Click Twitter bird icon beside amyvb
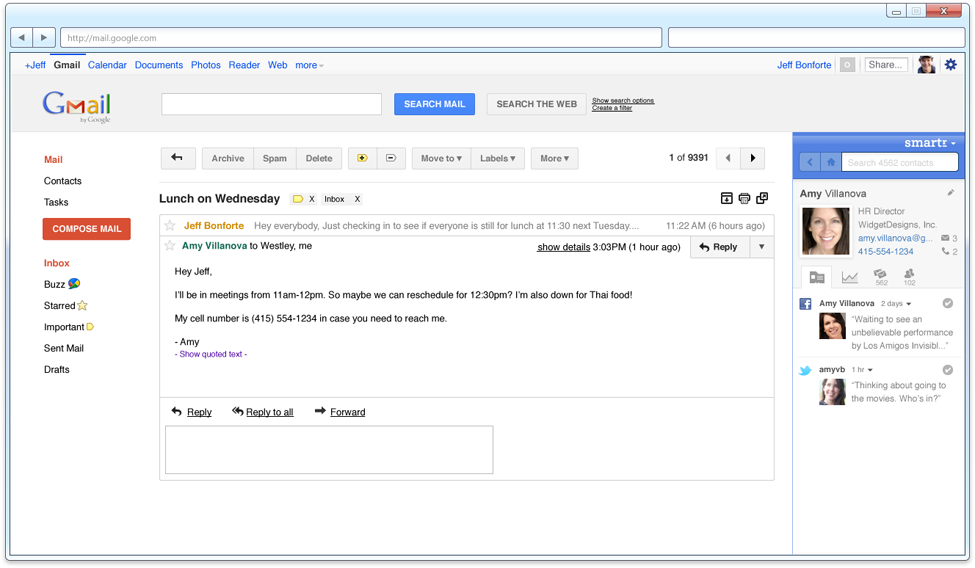The width and height of the screenshot is (975, 568). point(805,370)
